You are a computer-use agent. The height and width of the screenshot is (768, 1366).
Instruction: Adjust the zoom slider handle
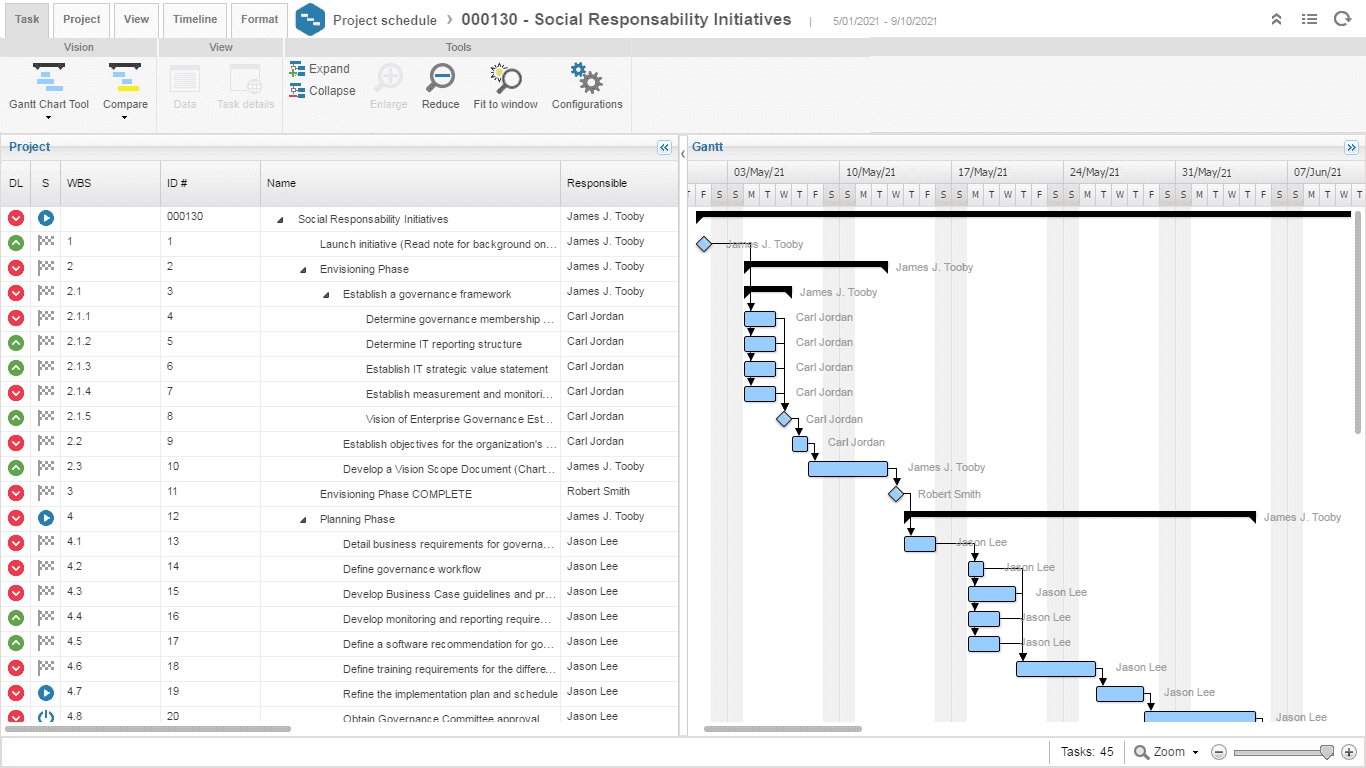point(1327,752)
